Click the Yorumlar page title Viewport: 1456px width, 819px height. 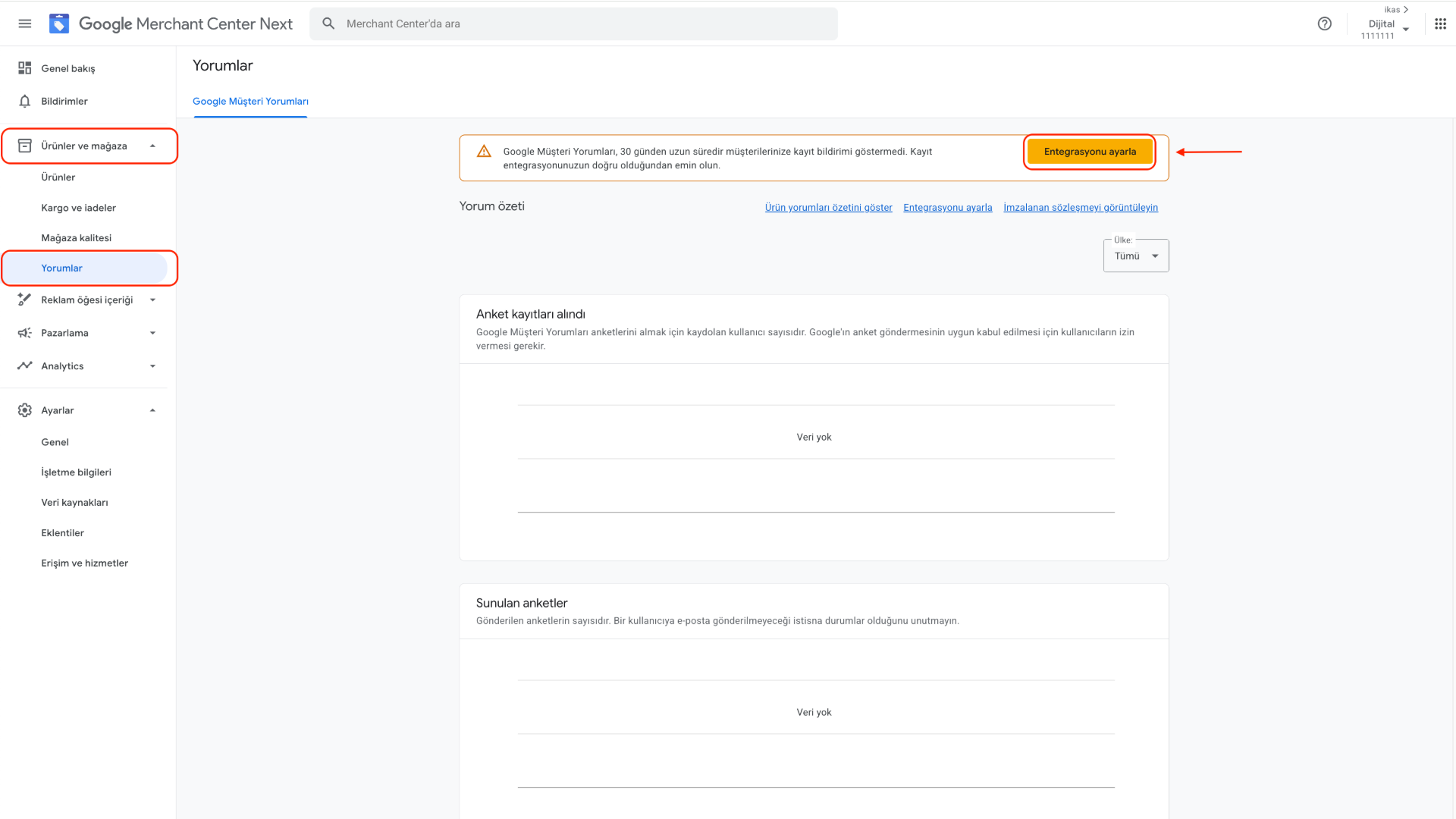coord(223,65)
